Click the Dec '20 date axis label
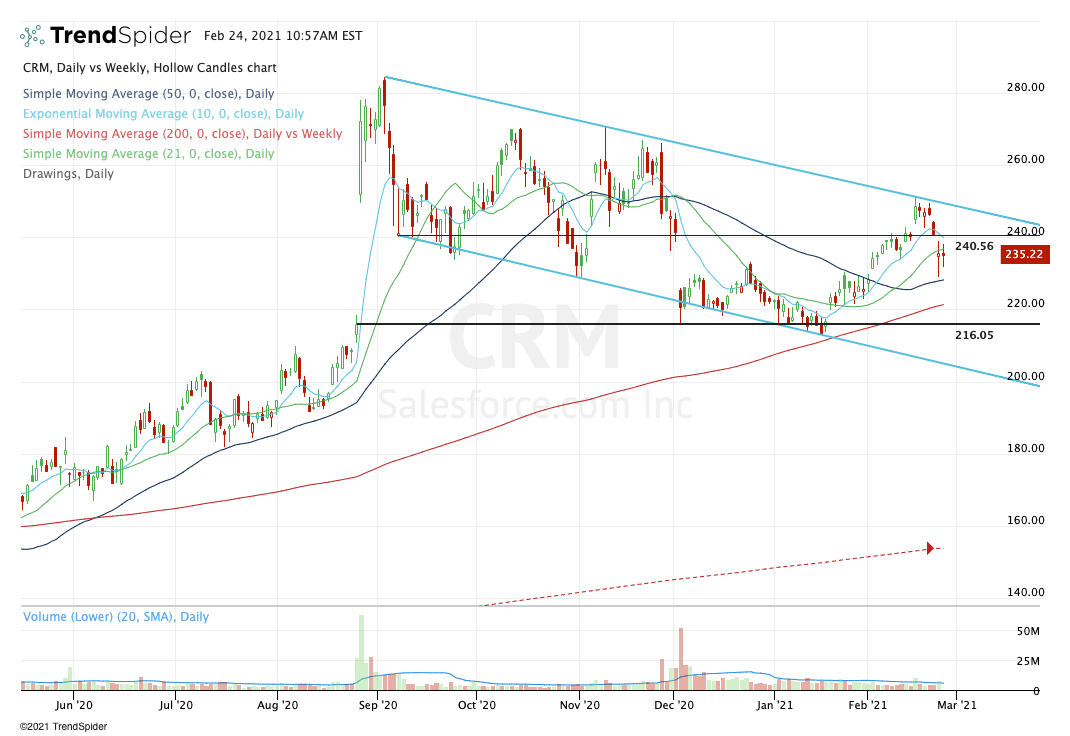 [x=674, y=705]
